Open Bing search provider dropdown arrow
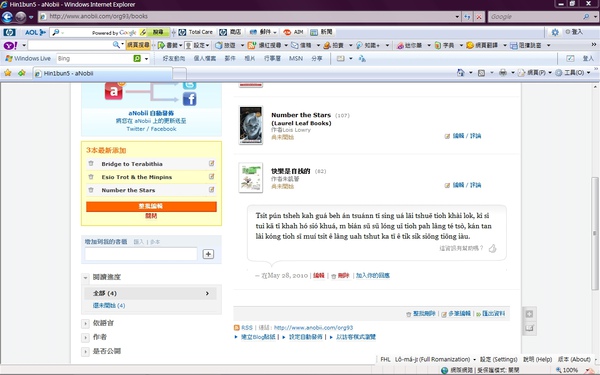600x375 pixels. 146,59
